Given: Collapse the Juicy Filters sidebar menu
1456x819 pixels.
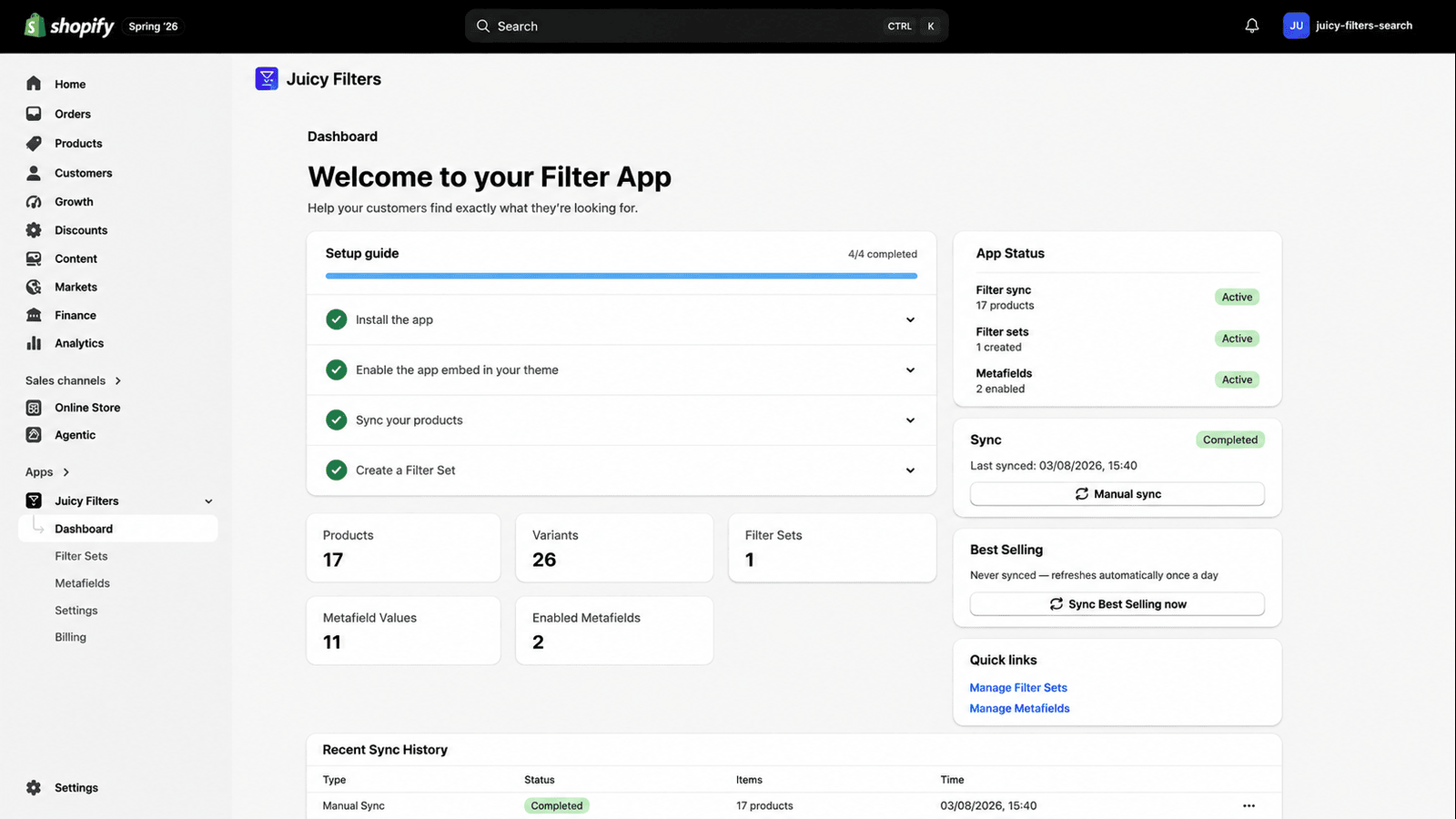Looking at the screenshot, I should click(208, 501).
